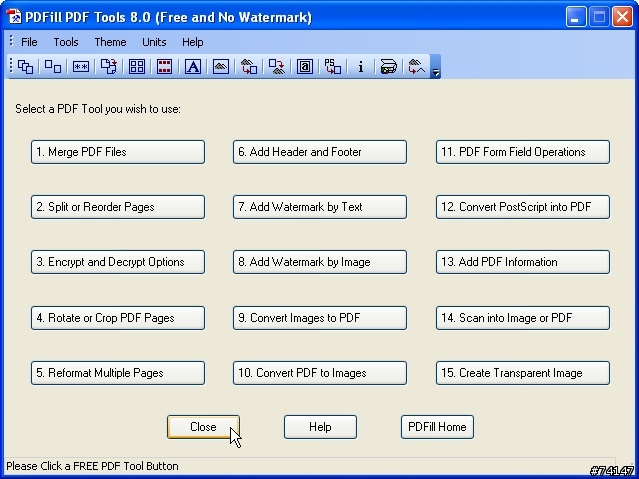Click the Watermark by Text 'A' icon
Screen dimensions: 639x479
[193, 66]
